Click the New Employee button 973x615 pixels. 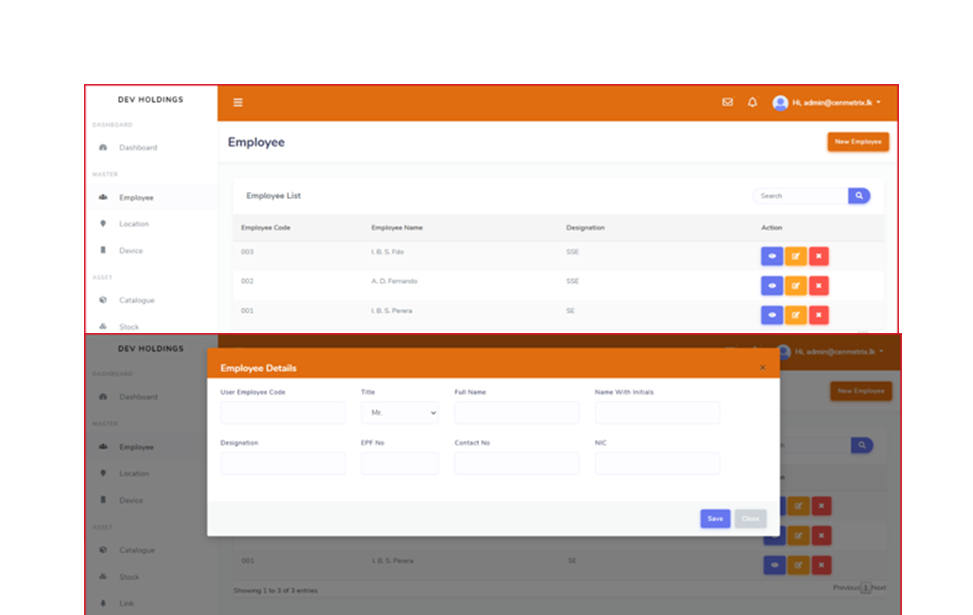pos(858,142)
